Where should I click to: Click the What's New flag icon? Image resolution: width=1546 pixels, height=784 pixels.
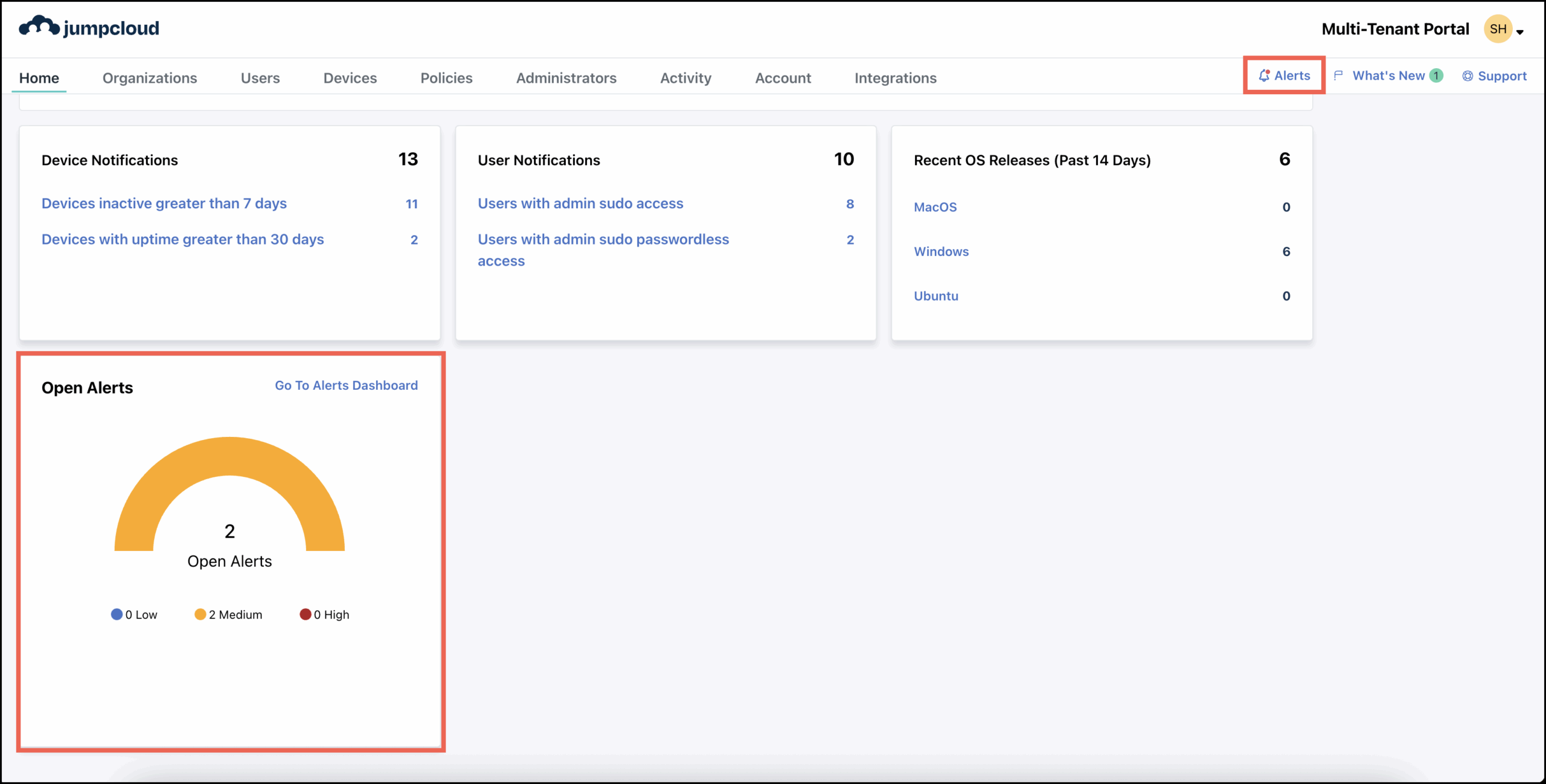[x=1339, y=75]
